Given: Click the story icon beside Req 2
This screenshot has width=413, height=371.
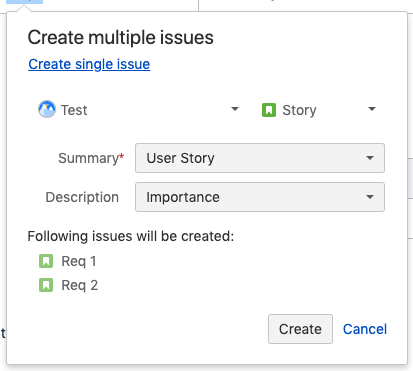Looking at the screenshot, I should point(46,285).
